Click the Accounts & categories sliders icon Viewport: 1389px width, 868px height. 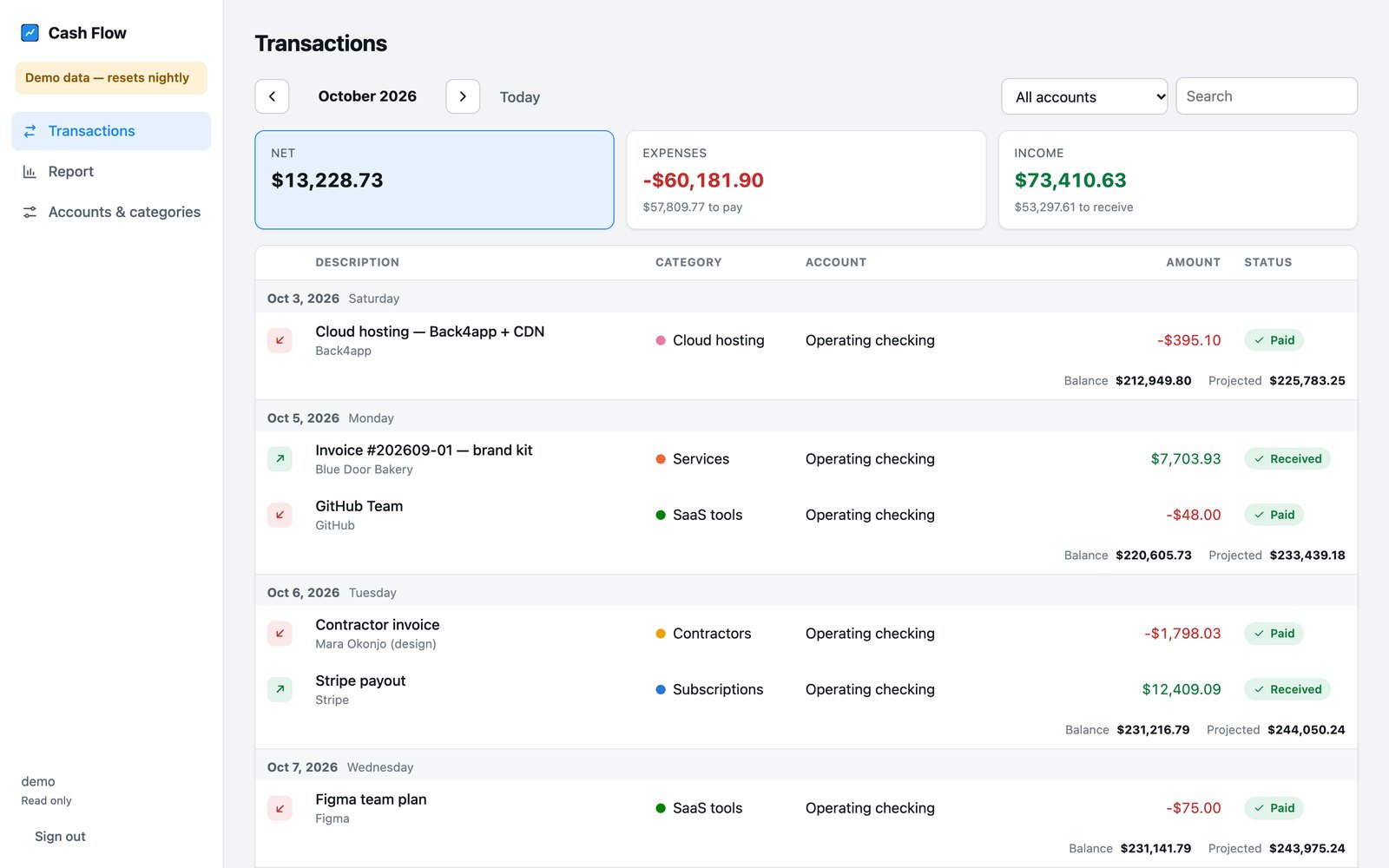point(30,212)
